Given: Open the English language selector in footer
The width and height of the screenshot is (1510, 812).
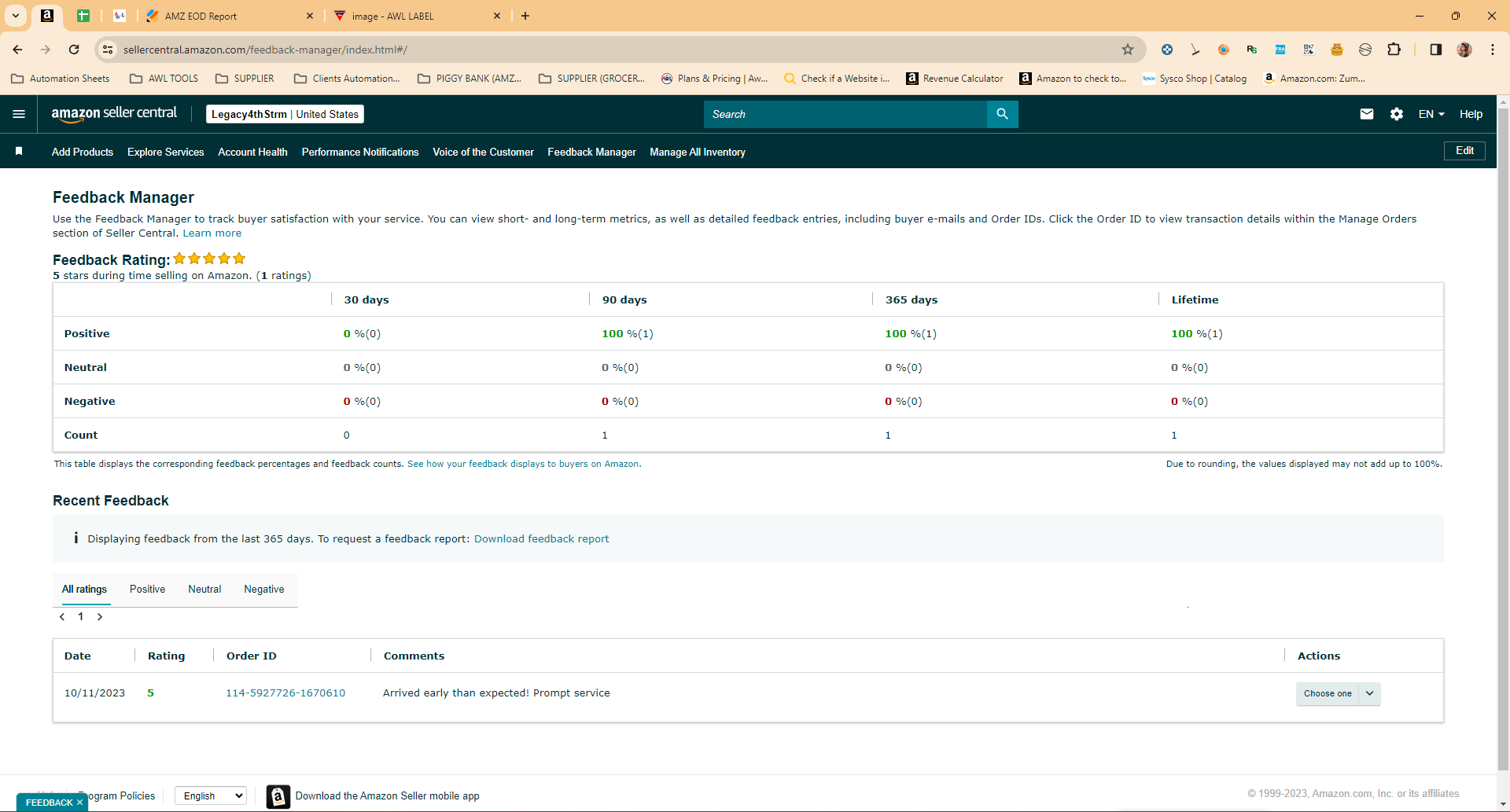Looking at the screenshot, I should tap(210, 796).
